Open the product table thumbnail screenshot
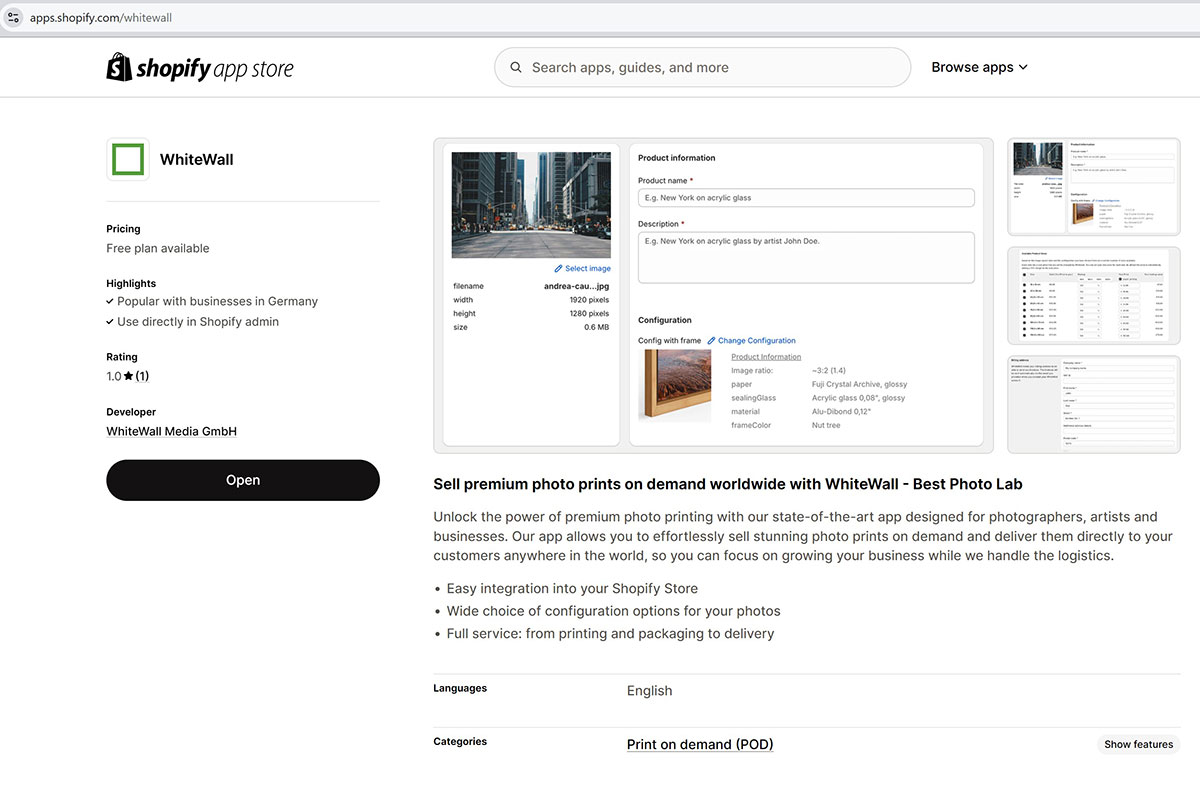The height and width of the screenshot is (810, 1200). pos(1094,297)
